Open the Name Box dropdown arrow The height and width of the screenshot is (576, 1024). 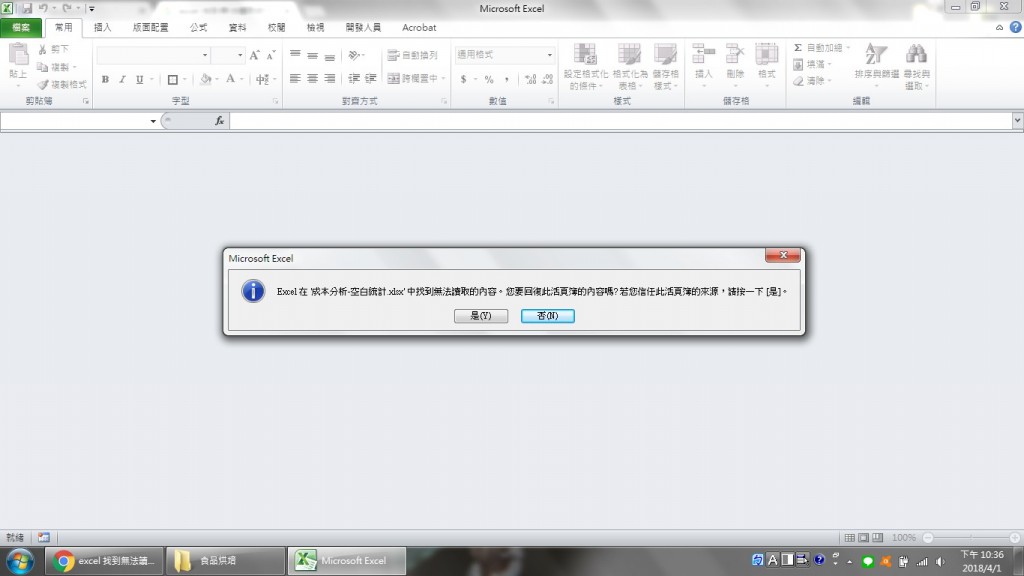pos(153,121)
